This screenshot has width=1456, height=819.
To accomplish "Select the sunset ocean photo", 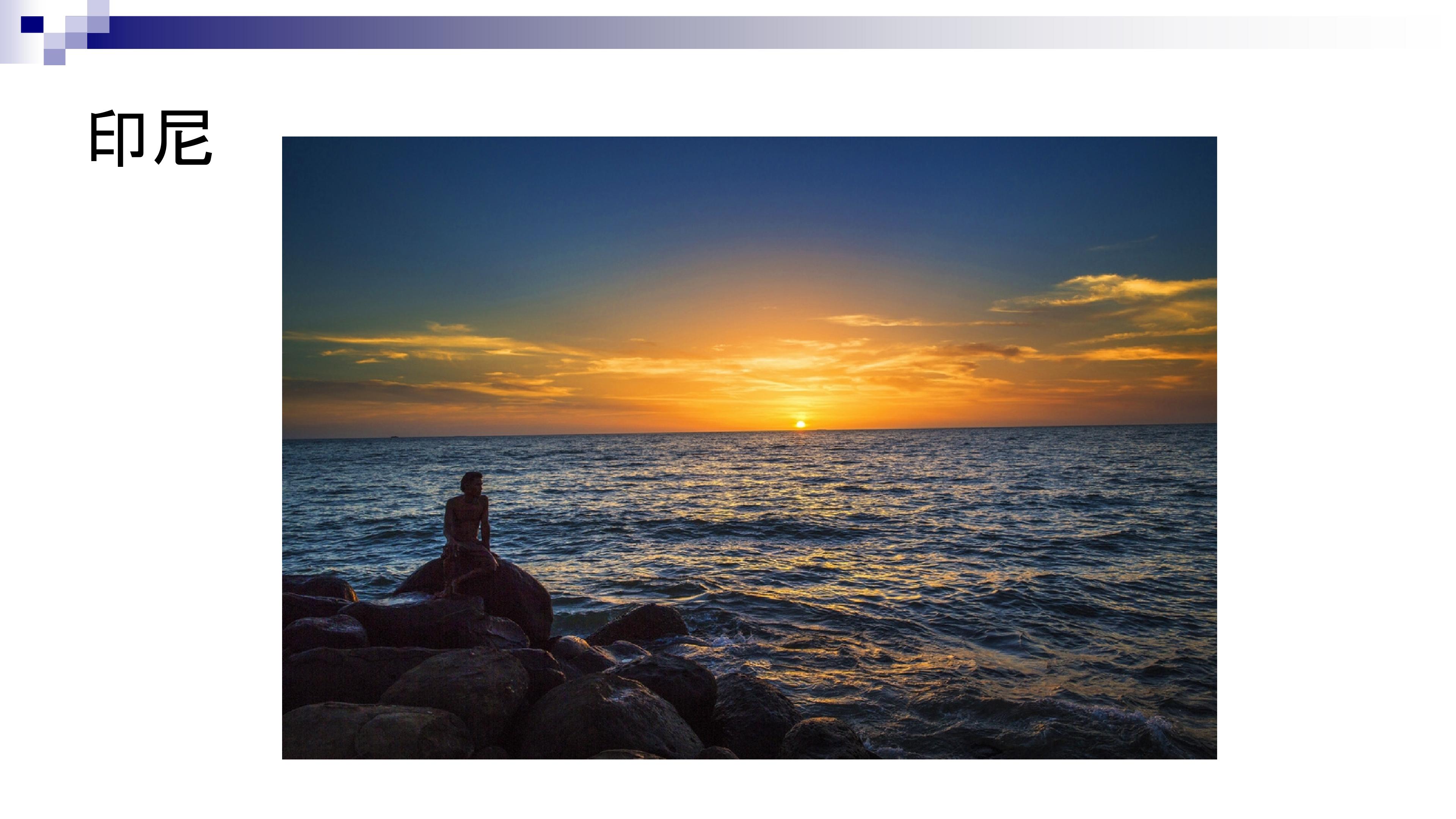I will click(749, 448).
